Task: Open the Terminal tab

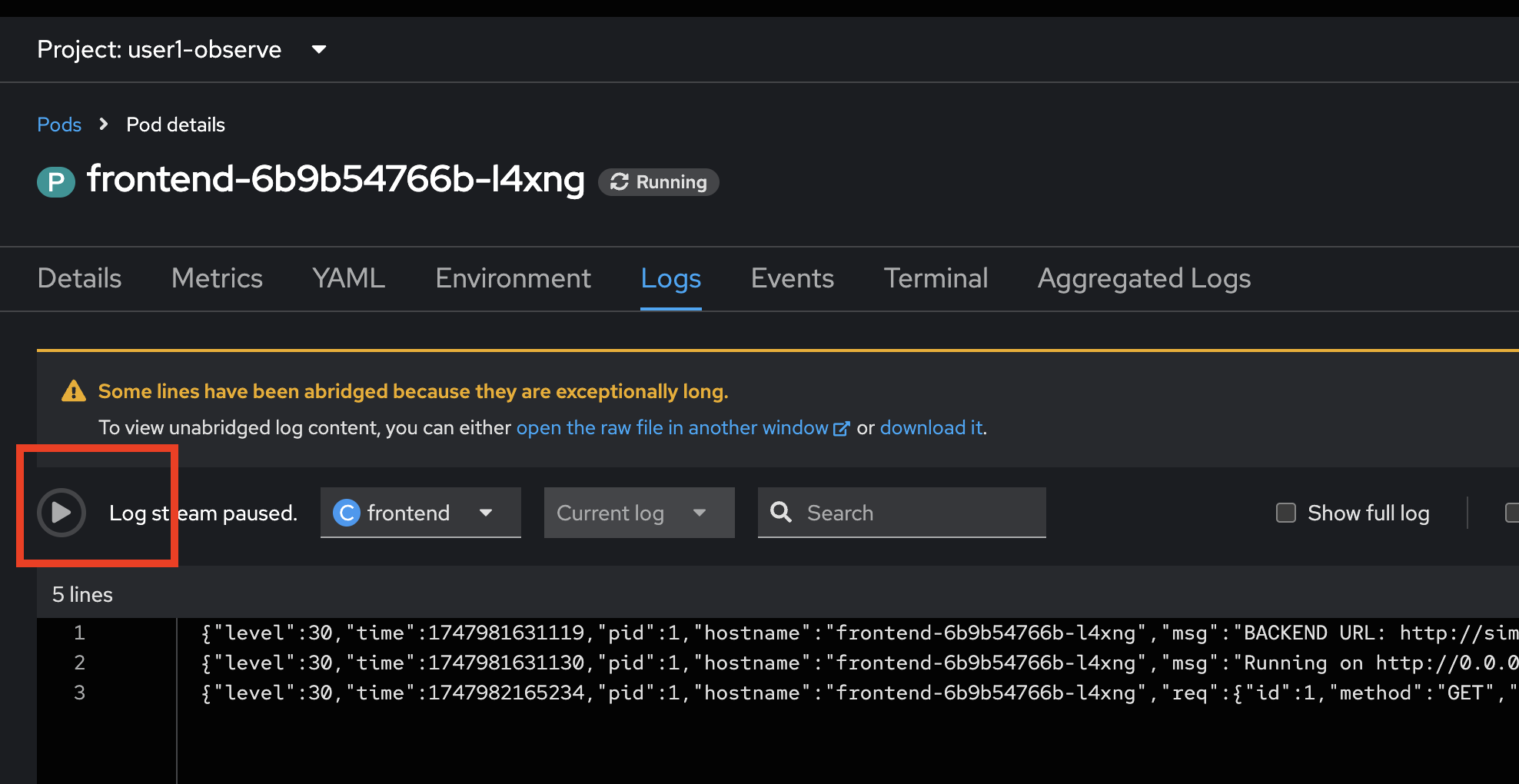Action: (x=936, y=278)
